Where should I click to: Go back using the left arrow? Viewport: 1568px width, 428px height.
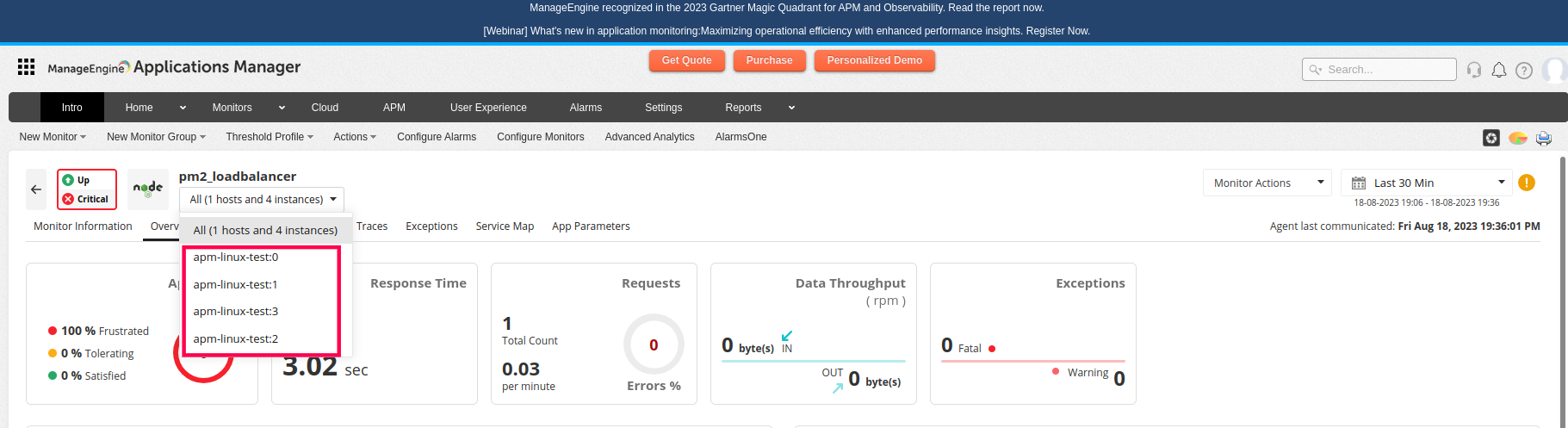click(36, 189)
